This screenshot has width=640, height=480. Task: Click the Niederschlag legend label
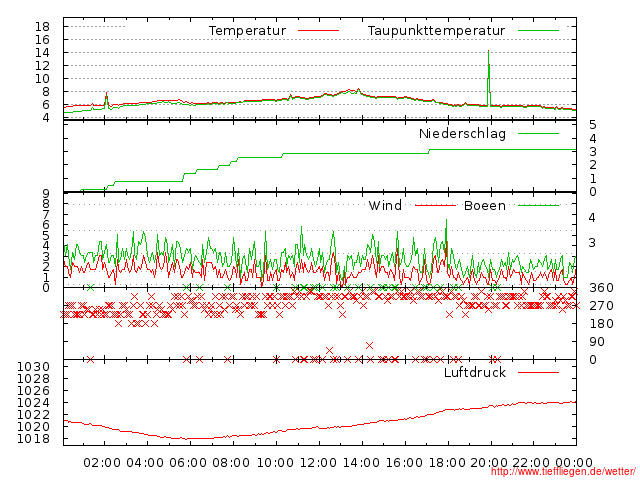click(x=462, y=133)
